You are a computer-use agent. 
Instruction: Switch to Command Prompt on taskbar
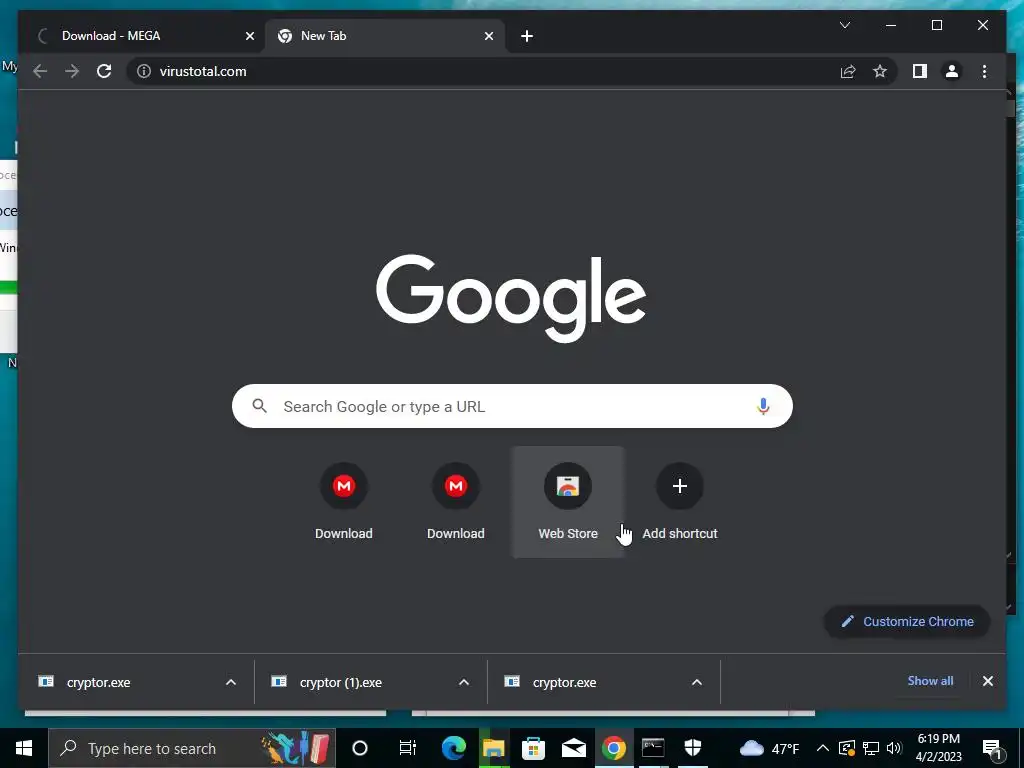653,748
